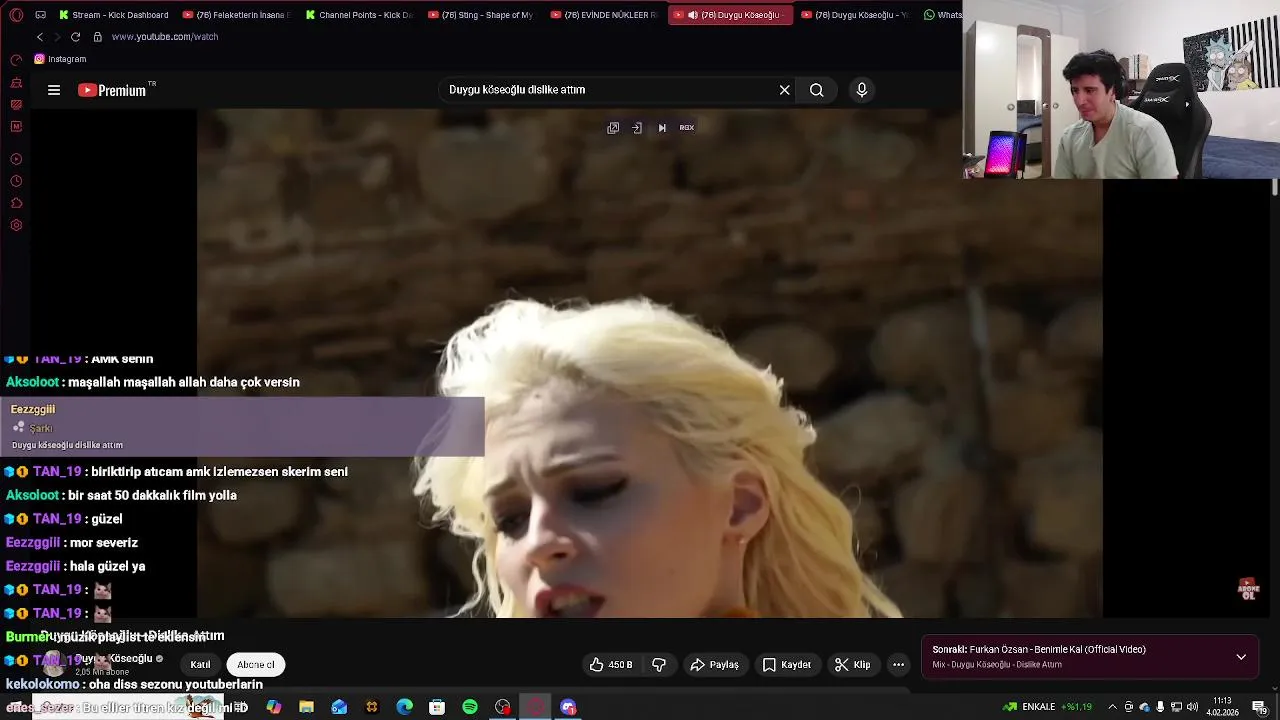Open the YouTube guide hamburger menu
The width and height of the screenshot is (1280, 720).
point(54,90)
